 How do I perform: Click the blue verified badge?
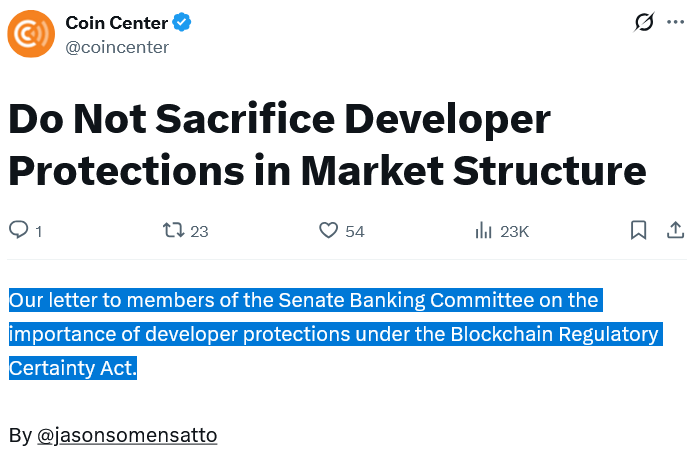181,23
